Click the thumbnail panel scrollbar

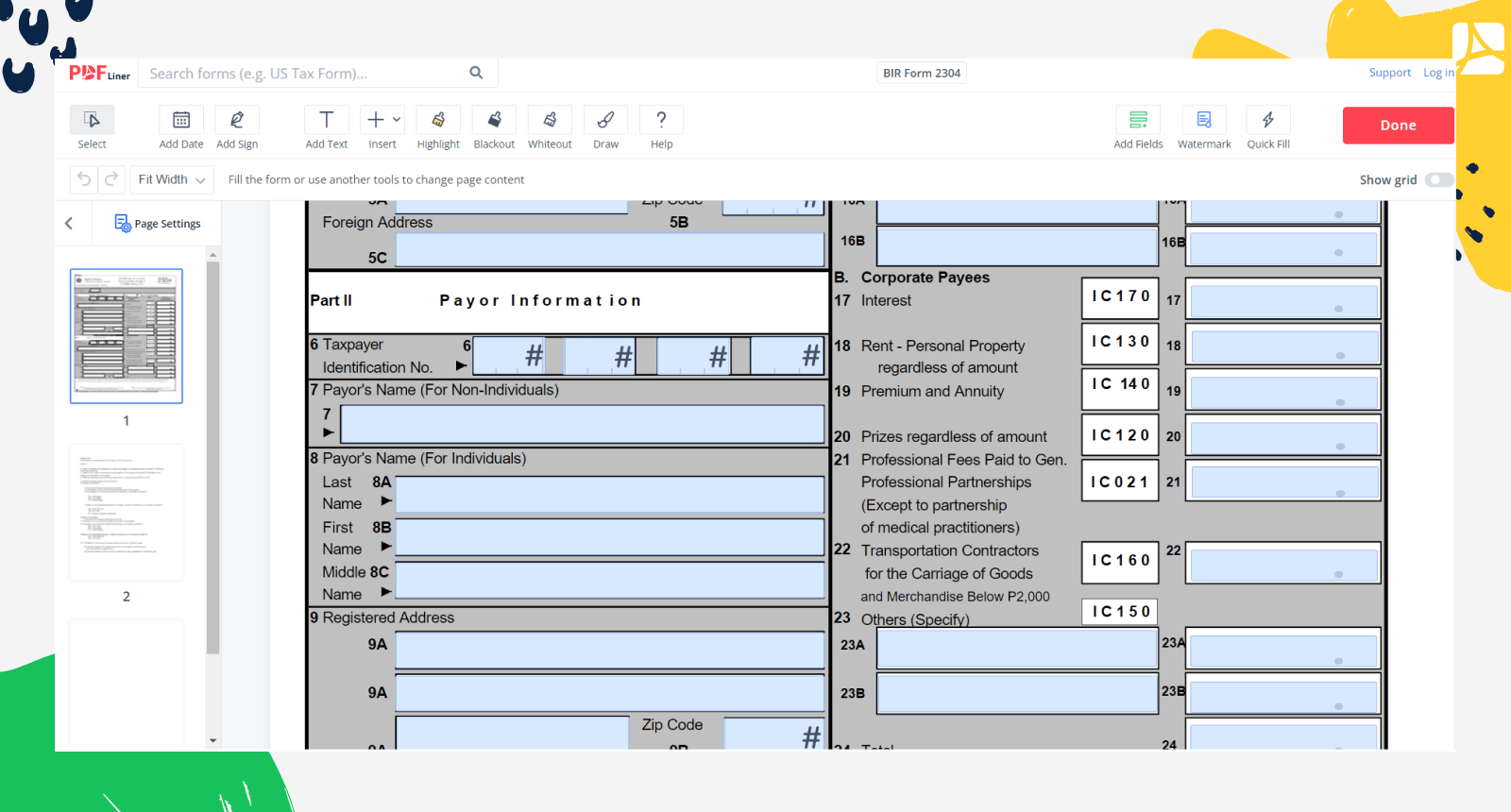point(213,458)
